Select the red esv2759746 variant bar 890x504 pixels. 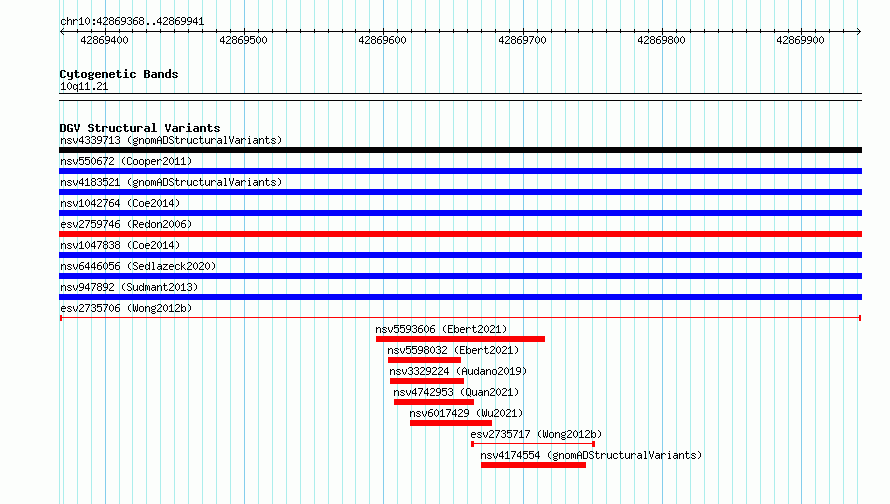[460, 234]
